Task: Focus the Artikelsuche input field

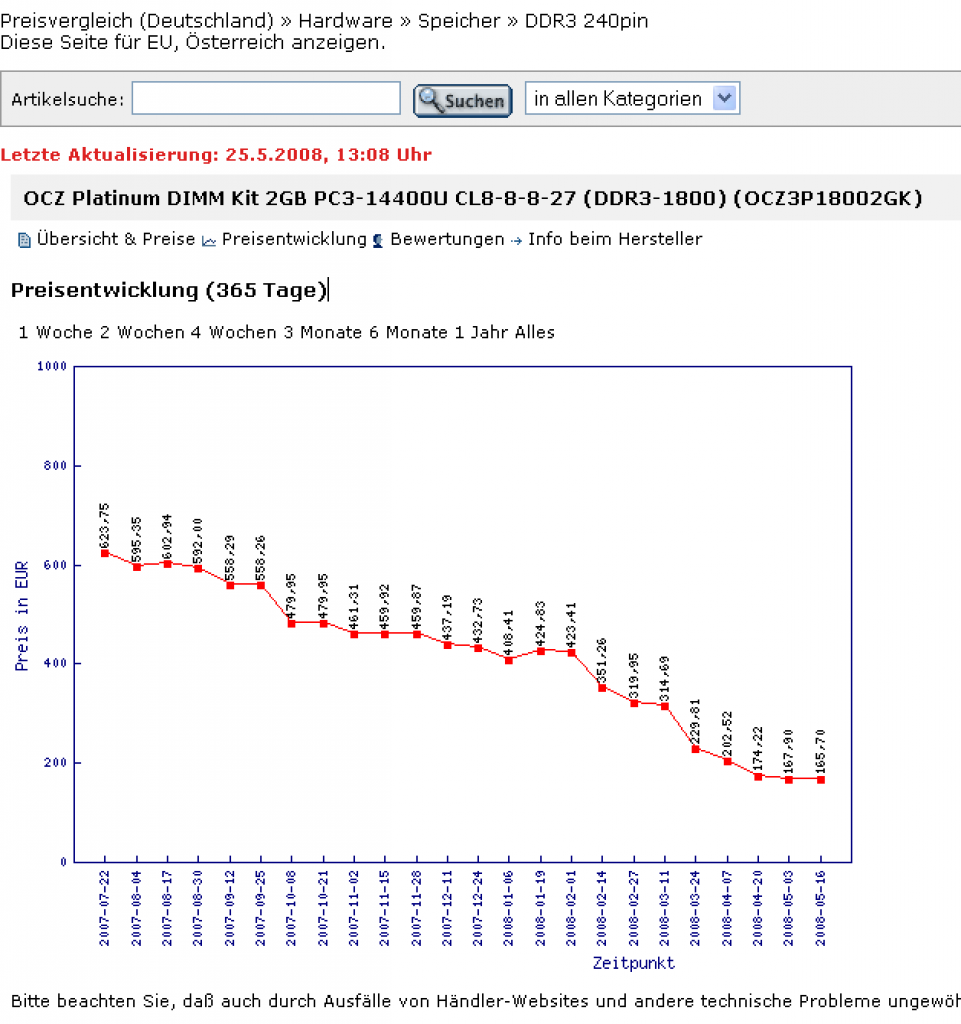Action: tap(266, 99)
